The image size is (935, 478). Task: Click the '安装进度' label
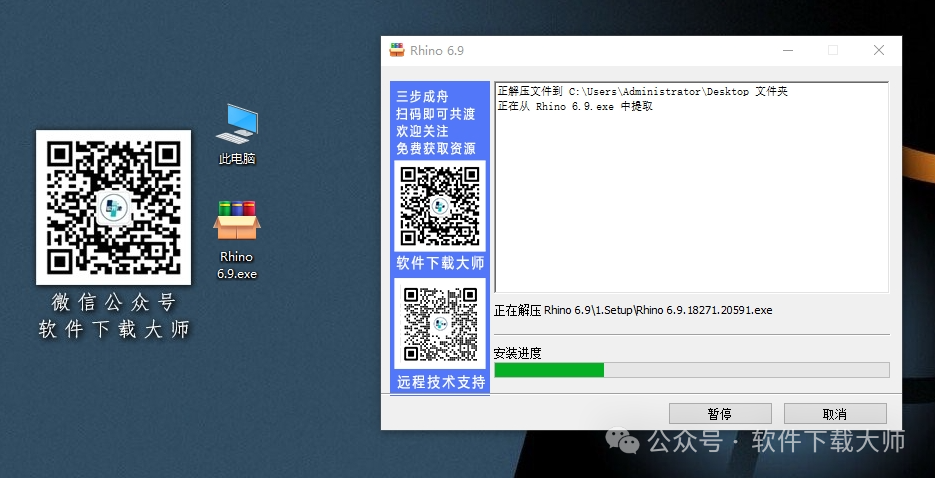click(x=518, y=353)
